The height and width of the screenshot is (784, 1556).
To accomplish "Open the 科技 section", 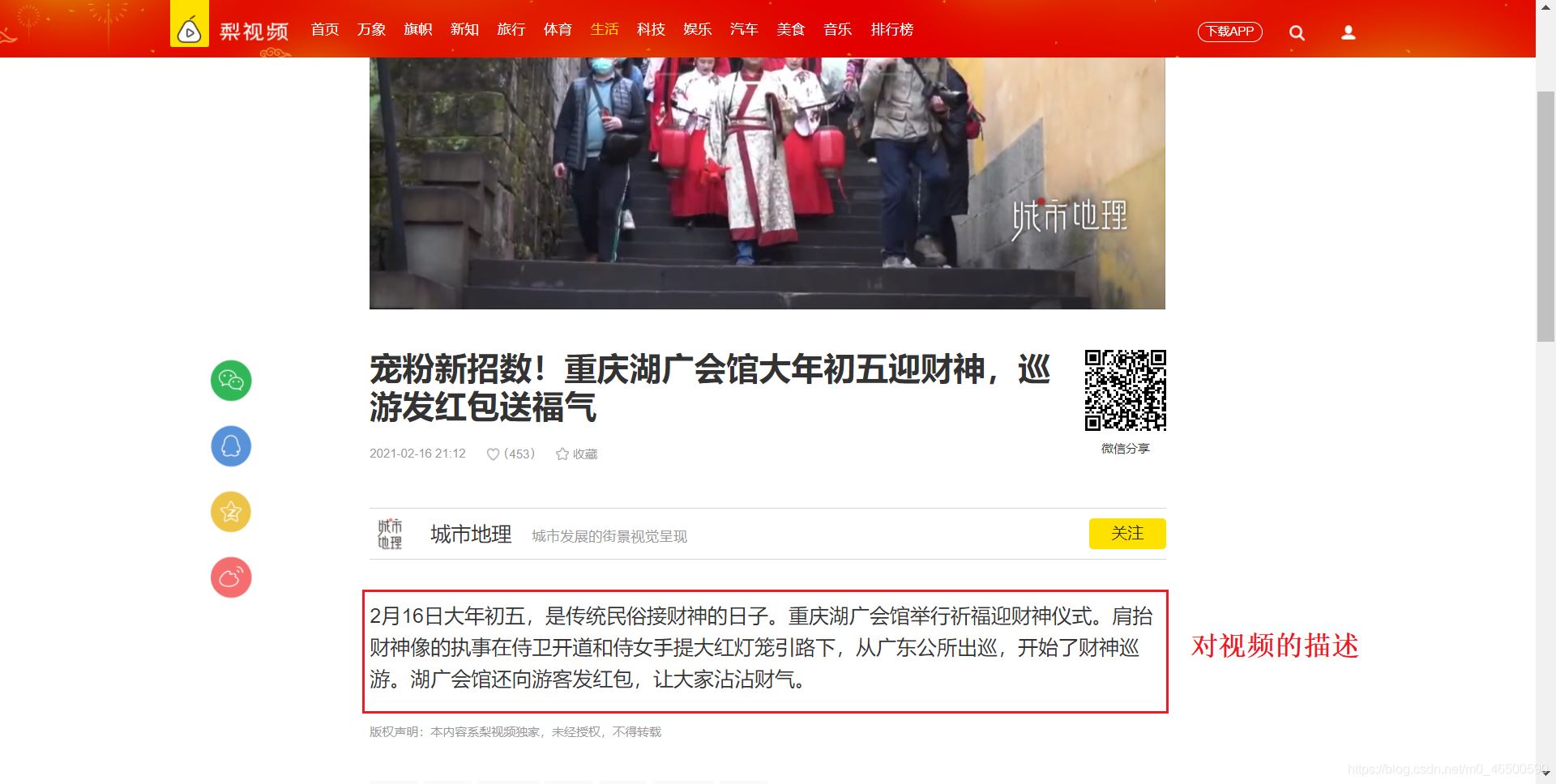I will point(651,29).
